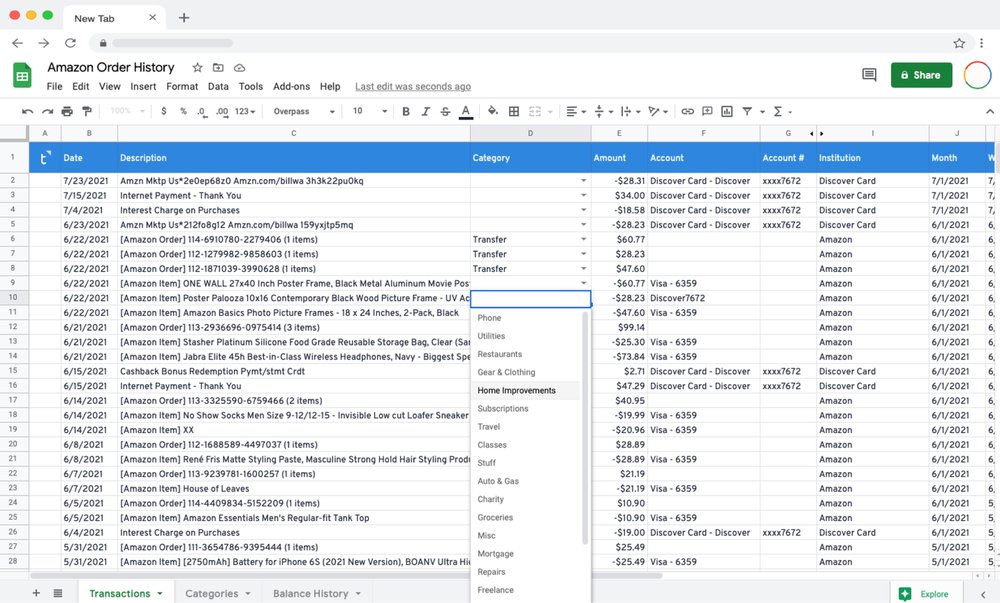
Task: Click the Share button
Action: [921, 75]
